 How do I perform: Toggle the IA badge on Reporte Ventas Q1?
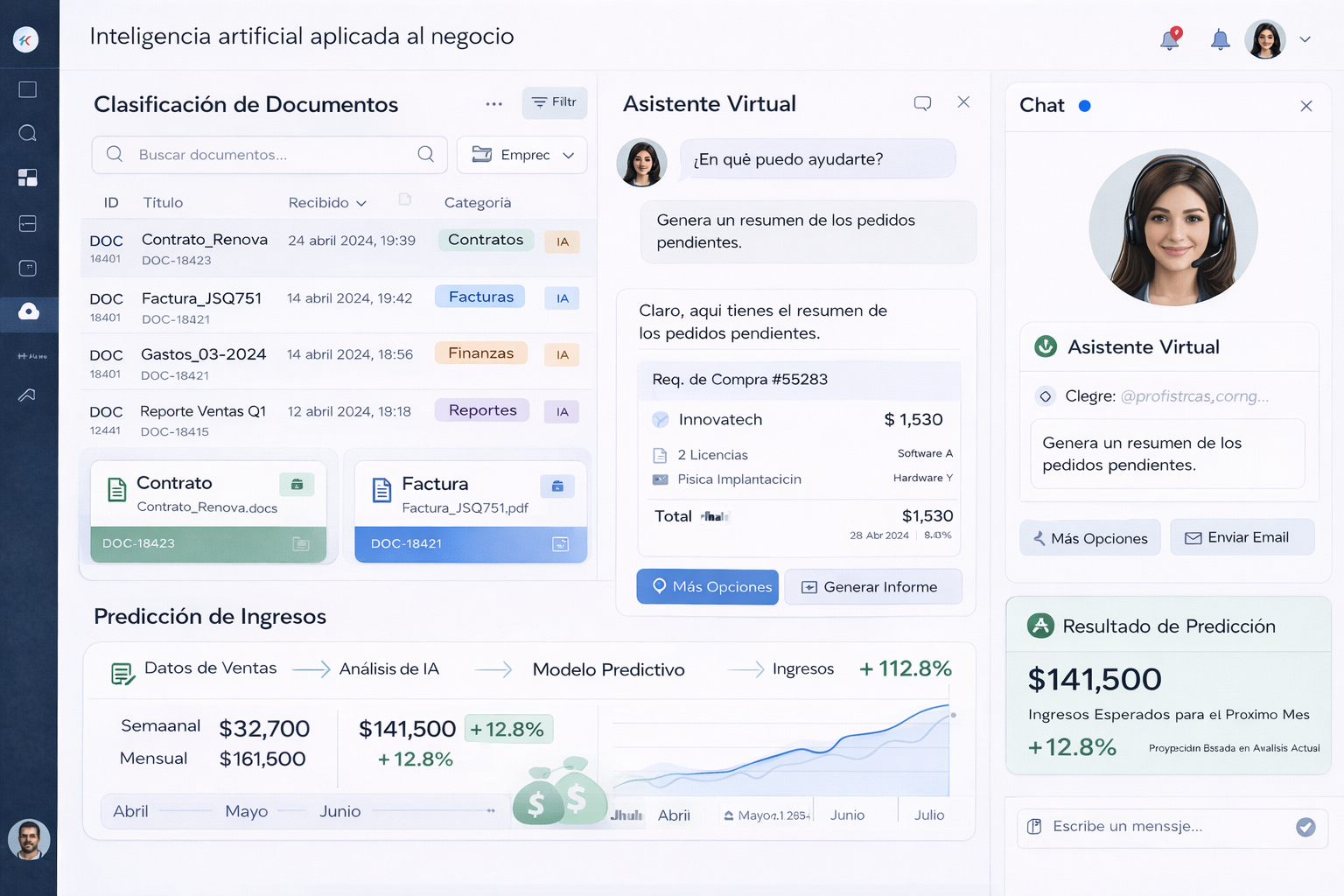[x=561, y=410]
